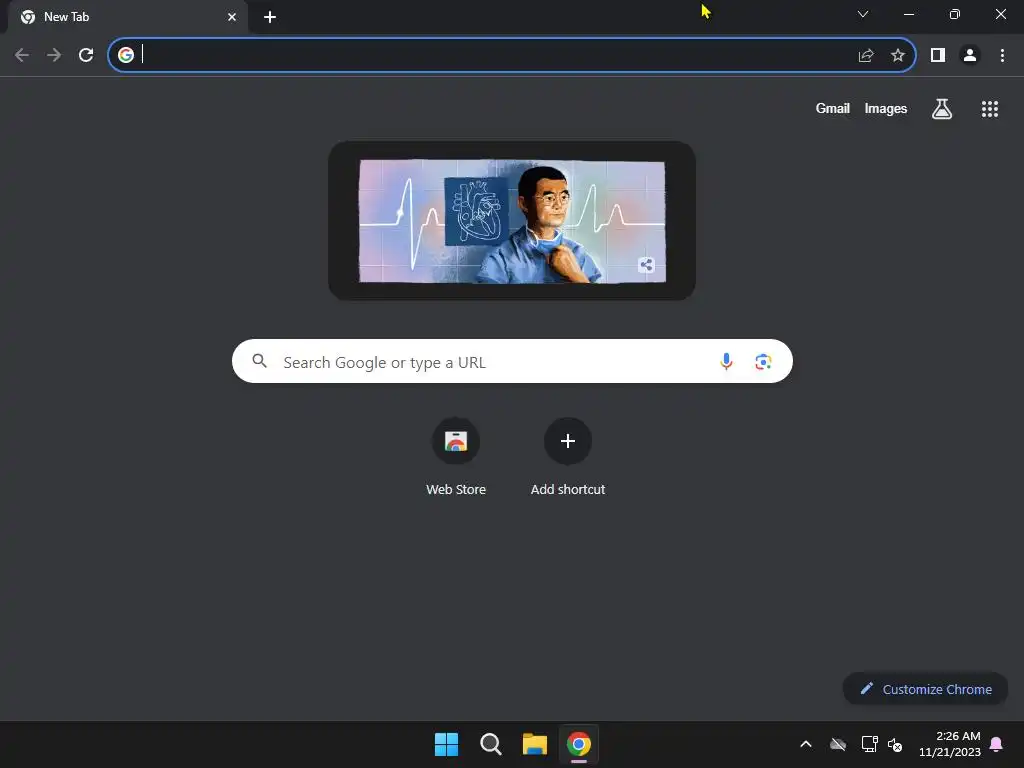Restore down the Chrome window
Image resolution: width=1024 pixels, height=768 pixels.
[955, 14]
